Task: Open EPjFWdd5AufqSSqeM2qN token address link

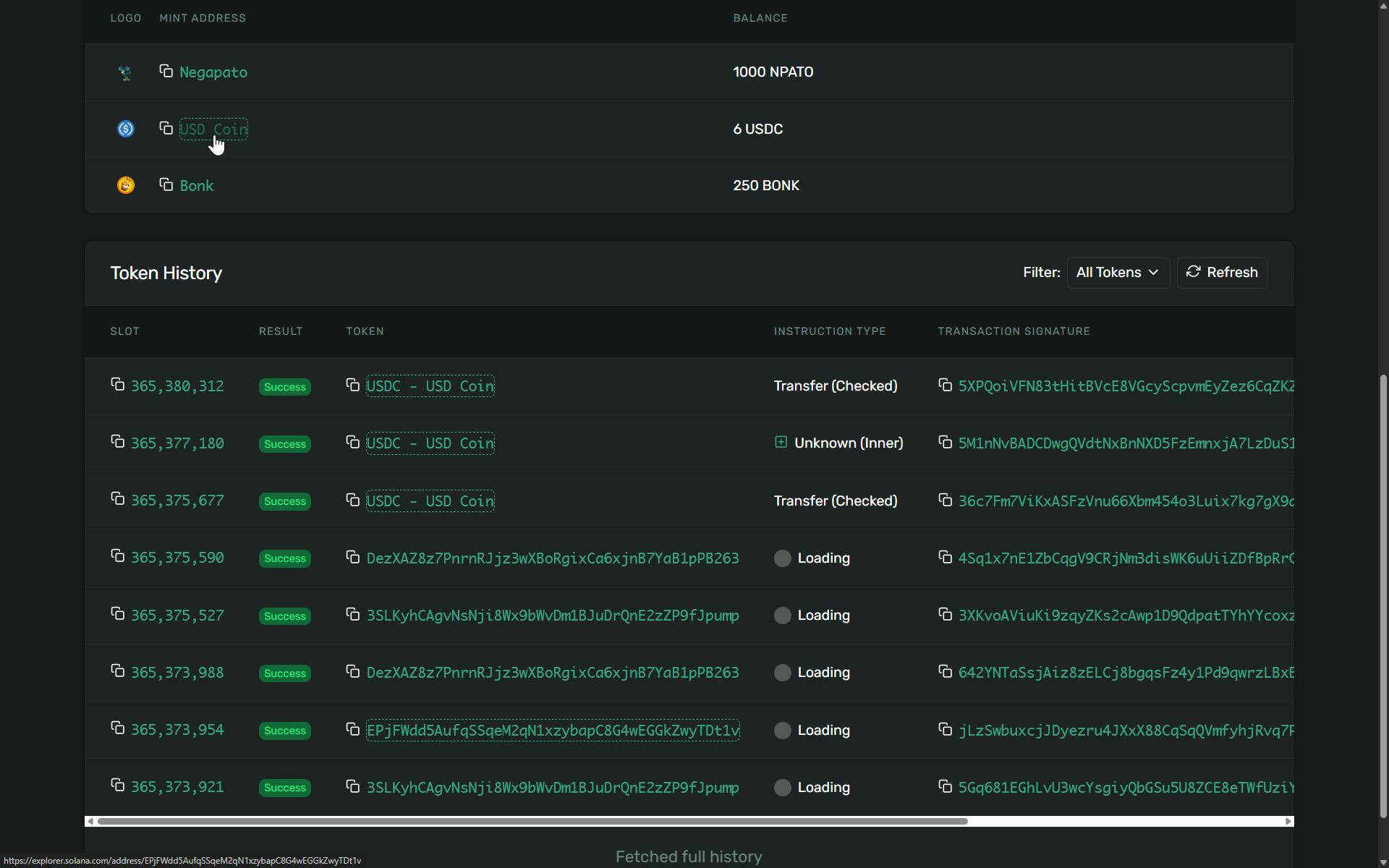Action: tap(553, 731)
